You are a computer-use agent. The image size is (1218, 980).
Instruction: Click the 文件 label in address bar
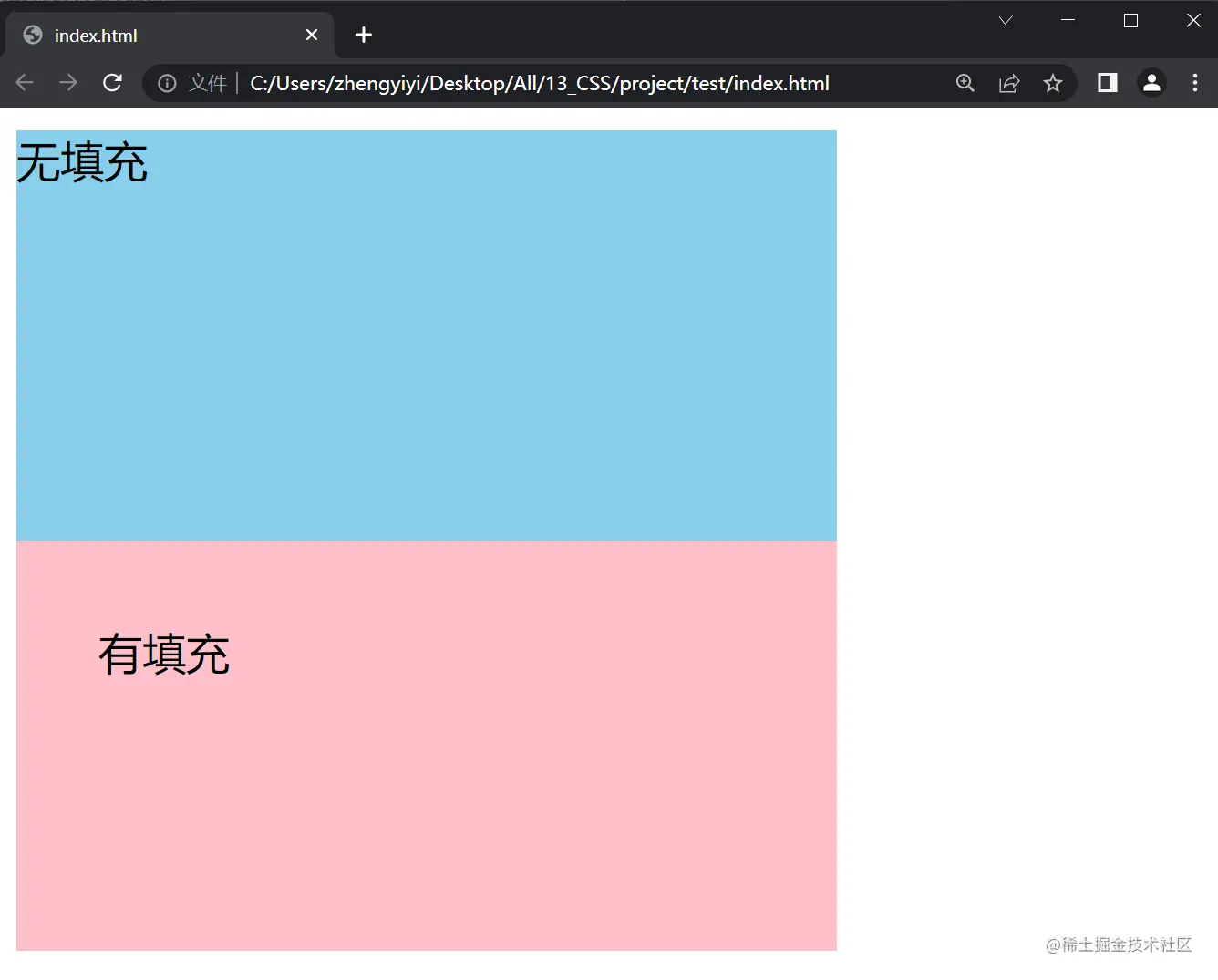tap(208, 84)
